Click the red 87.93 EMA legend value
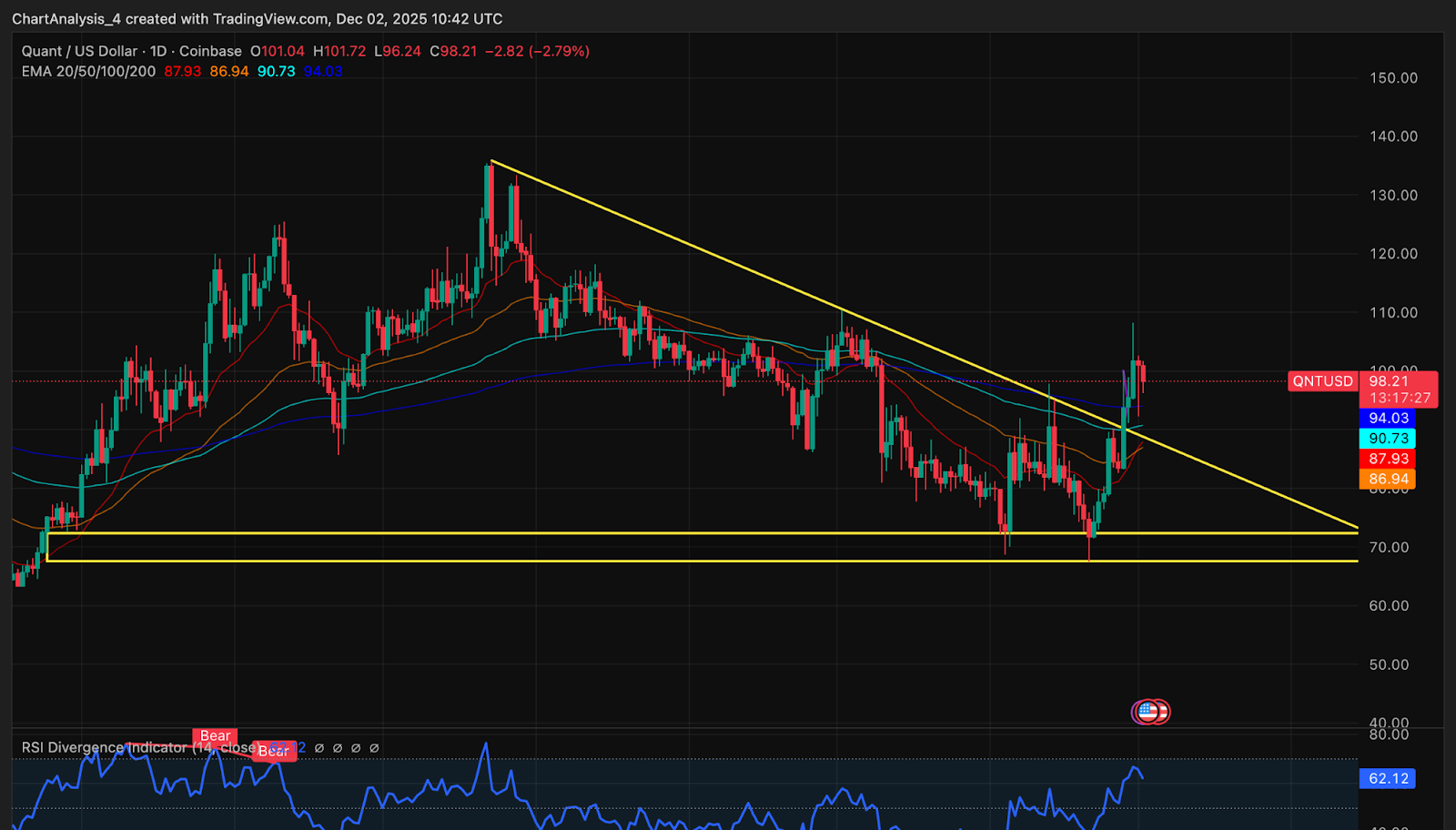Screen dimensions: 1456x830 (x=183, y=71)
